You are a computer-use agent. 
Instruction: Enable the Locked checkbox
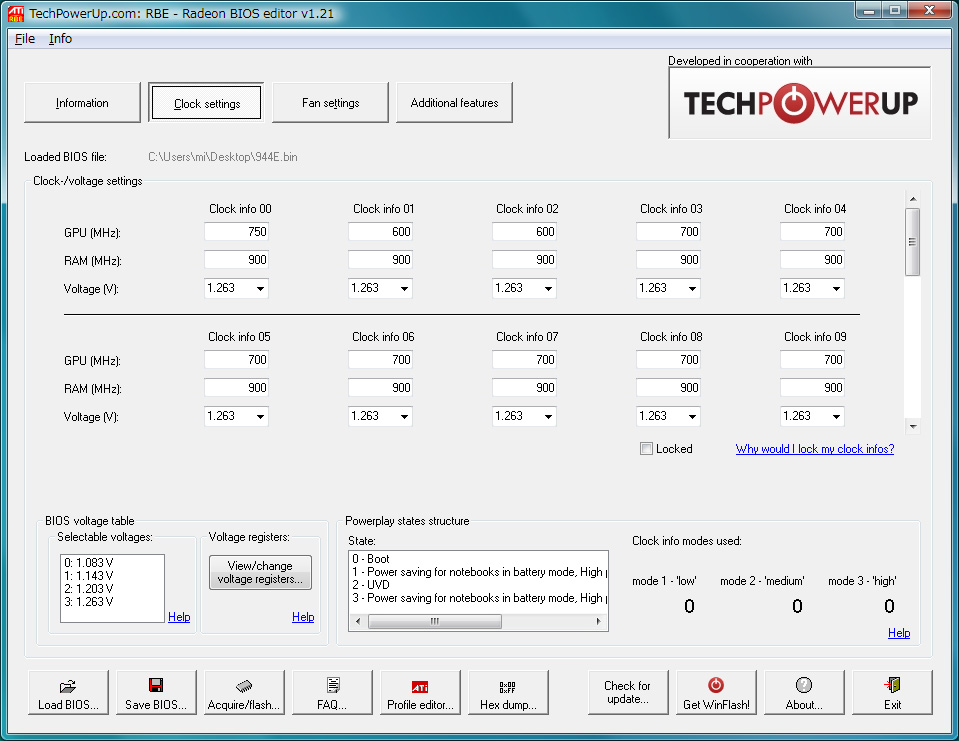click(x=647, y=449)
